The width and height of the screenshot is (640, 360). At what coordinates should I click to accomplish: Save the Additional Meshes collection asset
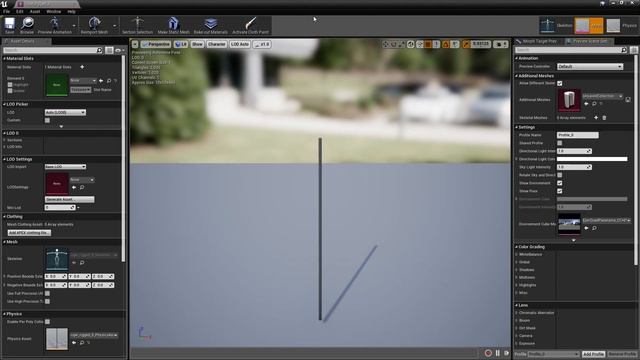click(628, 100)
